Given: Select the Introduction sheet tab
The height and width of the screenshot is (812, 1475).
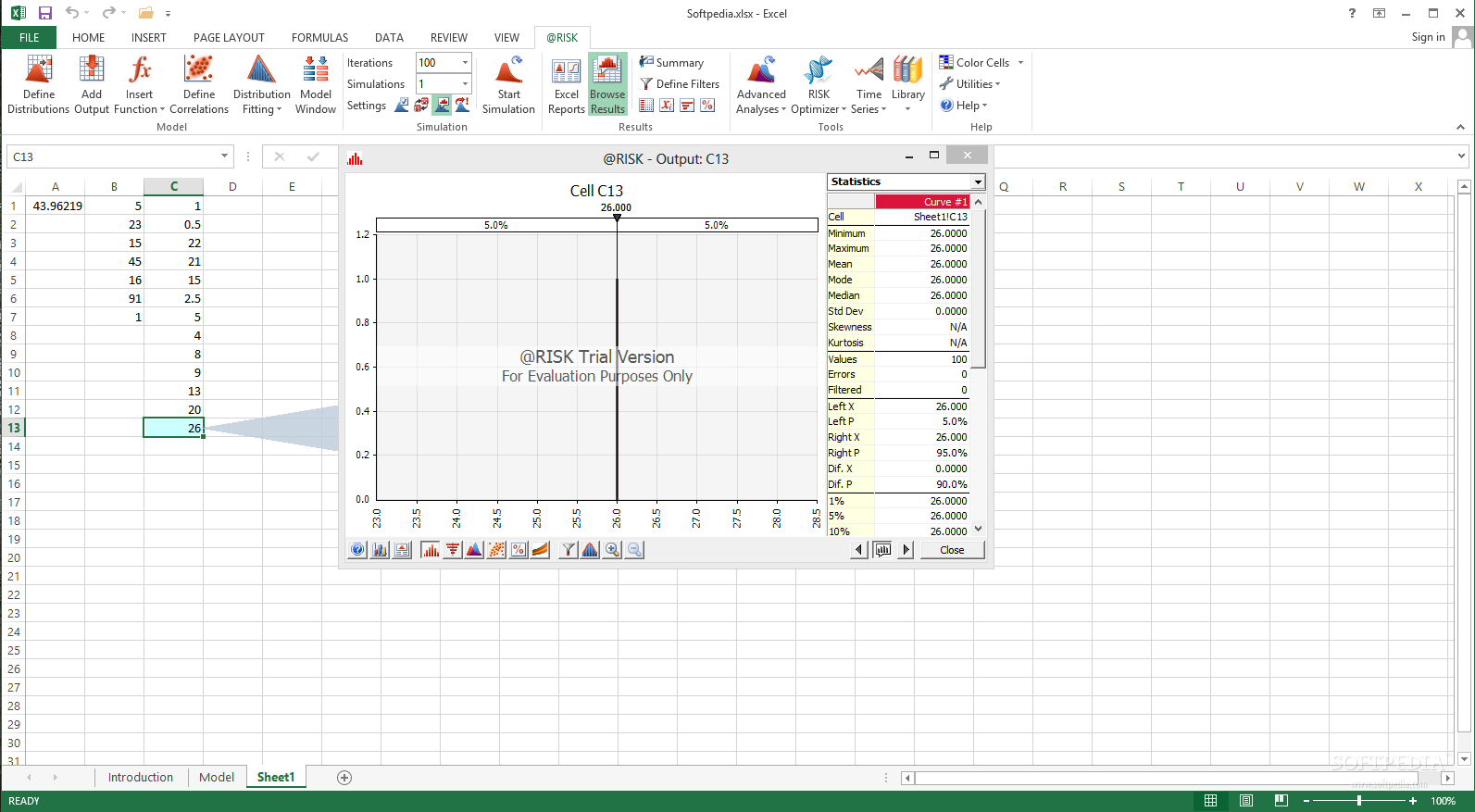Looking at the screenshot, I should 141,777.
